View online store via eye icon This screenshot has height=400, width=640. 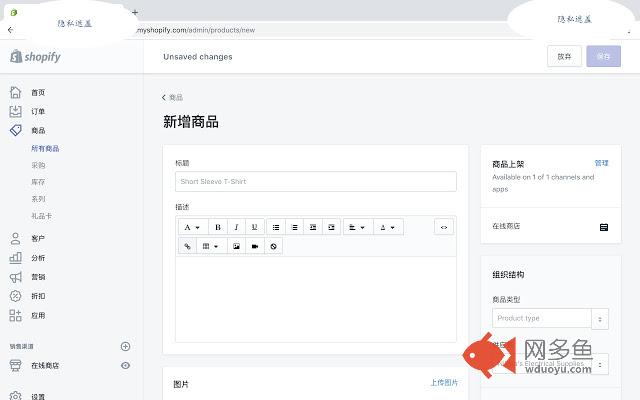pos(125,365)
